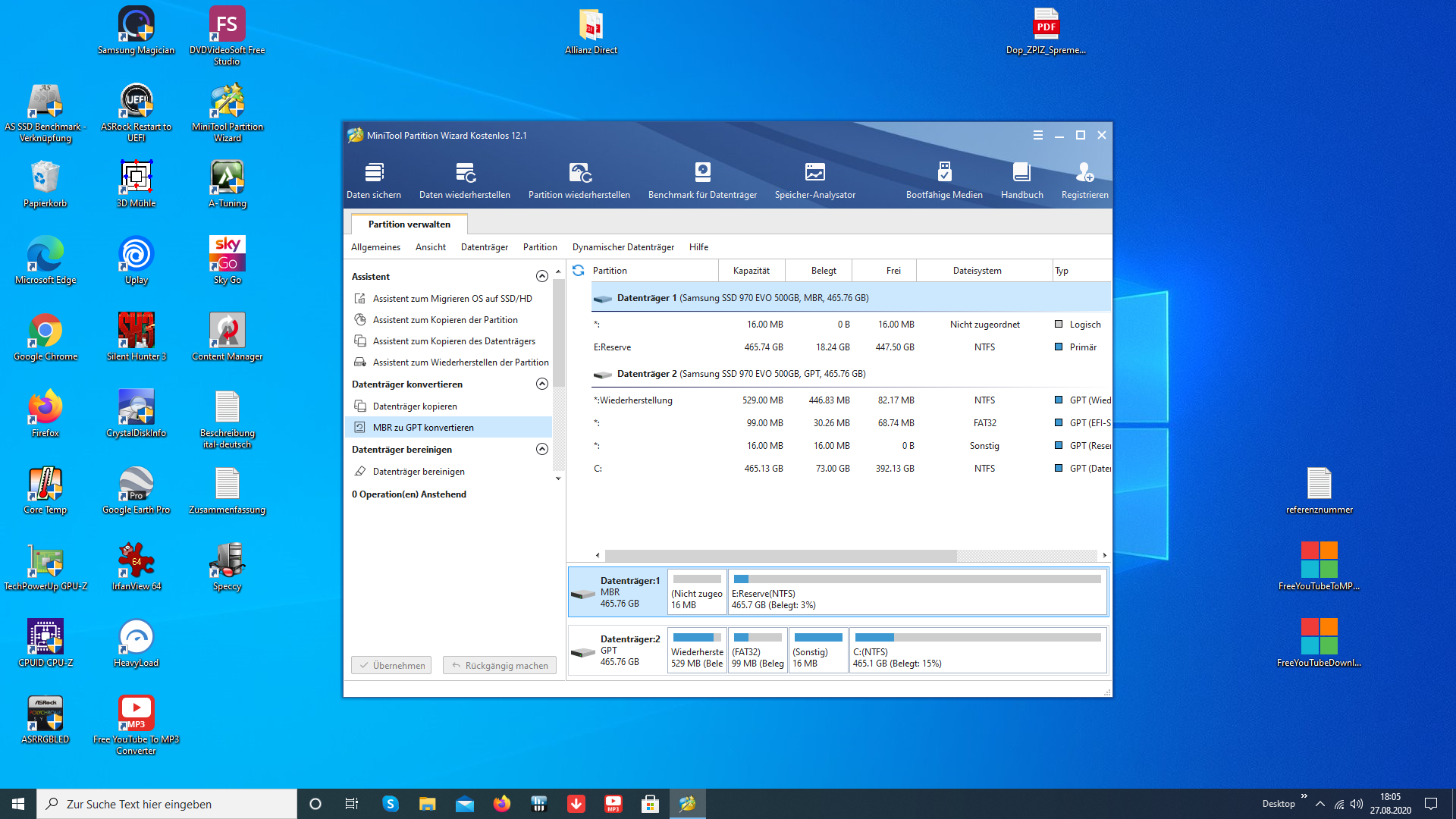Open Core Temp desktop icon
1456x819 pixels.
point(45,491)
